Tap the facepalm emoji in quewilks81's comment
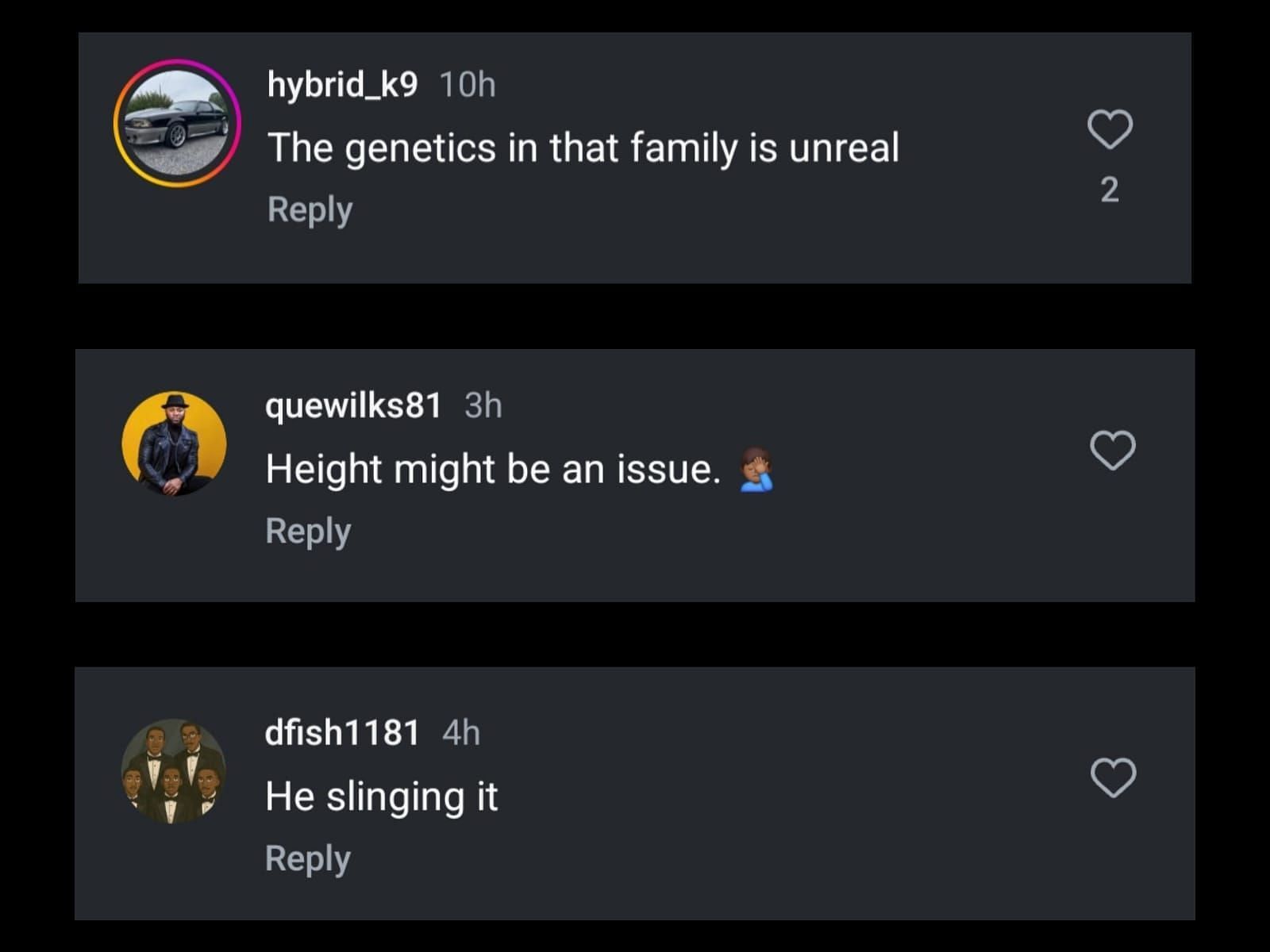The width and height of the screenshot is (1270, 952). point(756,468)
